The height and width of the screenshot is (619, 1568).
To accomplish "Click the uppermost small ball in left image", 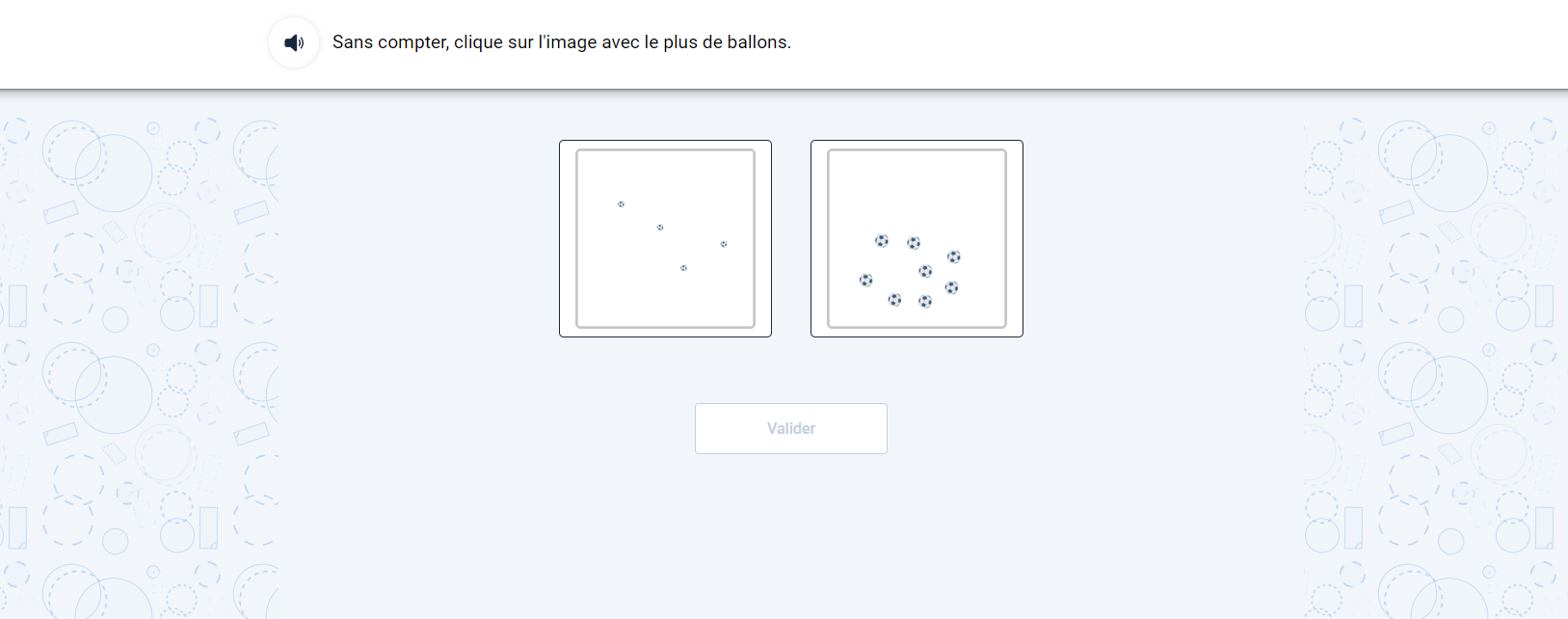I will point(621,204).
